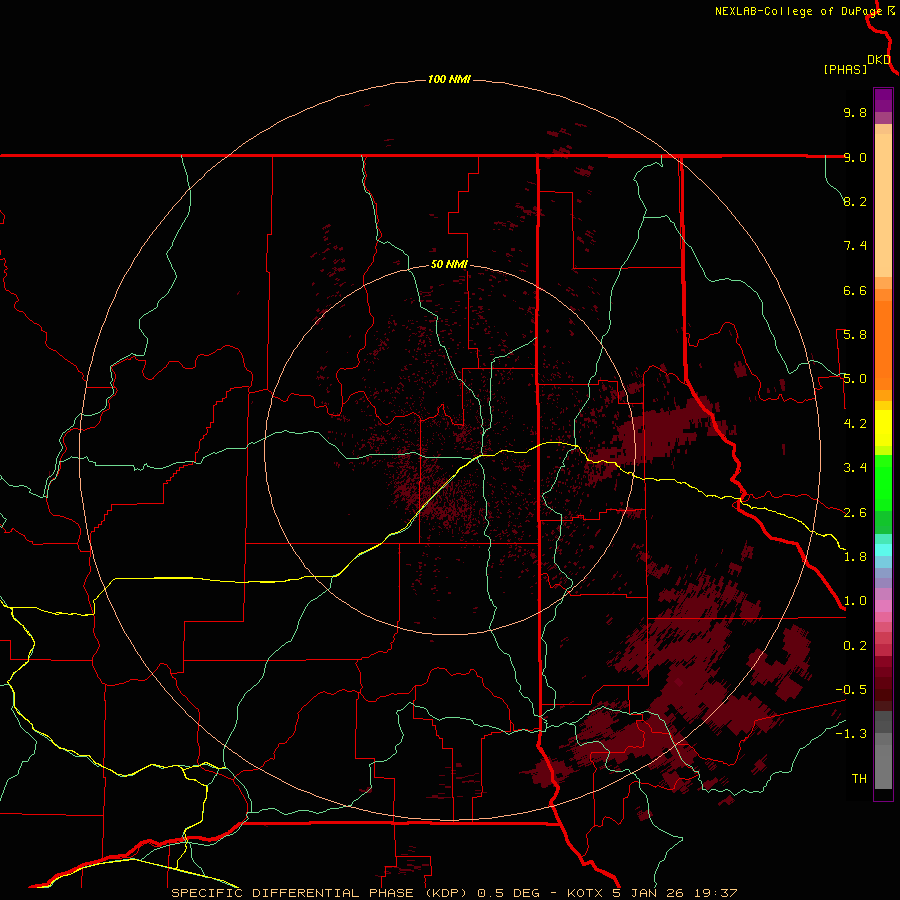900x900 pixels.
Task: Click the -1.3 value on color scale
Action: click(851, 734)
